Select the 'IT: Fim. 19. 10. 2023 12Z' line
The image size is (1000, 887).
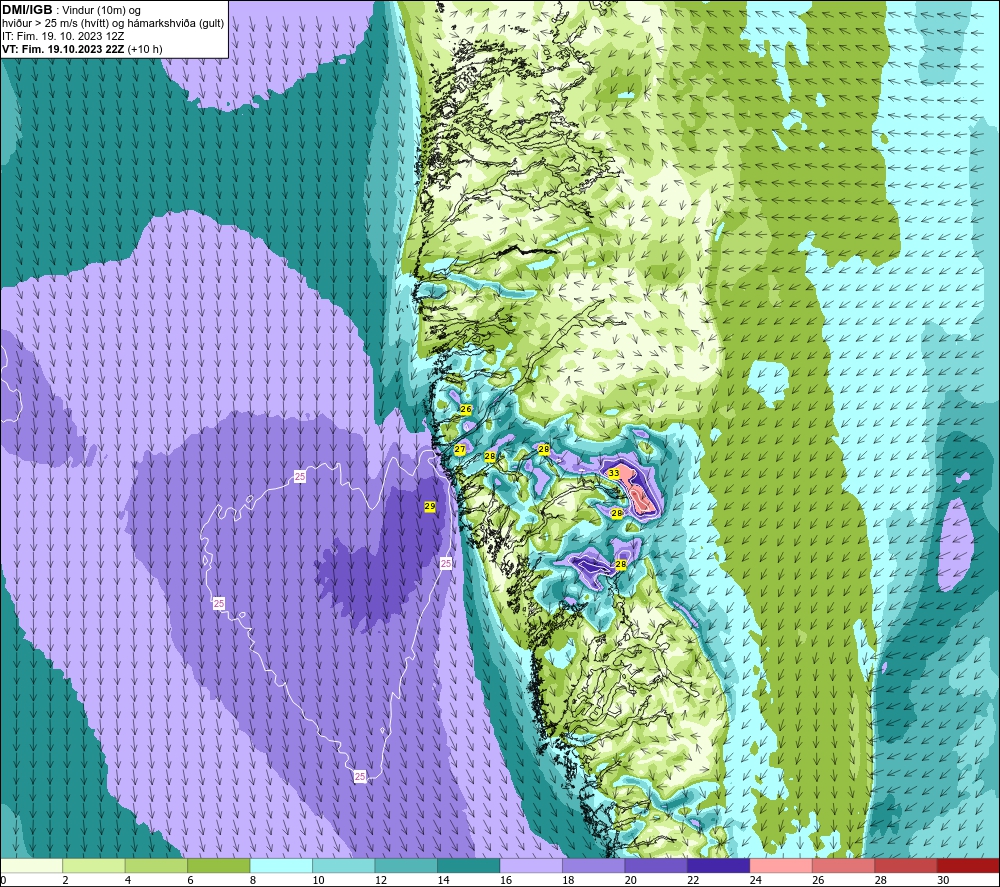click(x=63, y=36)
